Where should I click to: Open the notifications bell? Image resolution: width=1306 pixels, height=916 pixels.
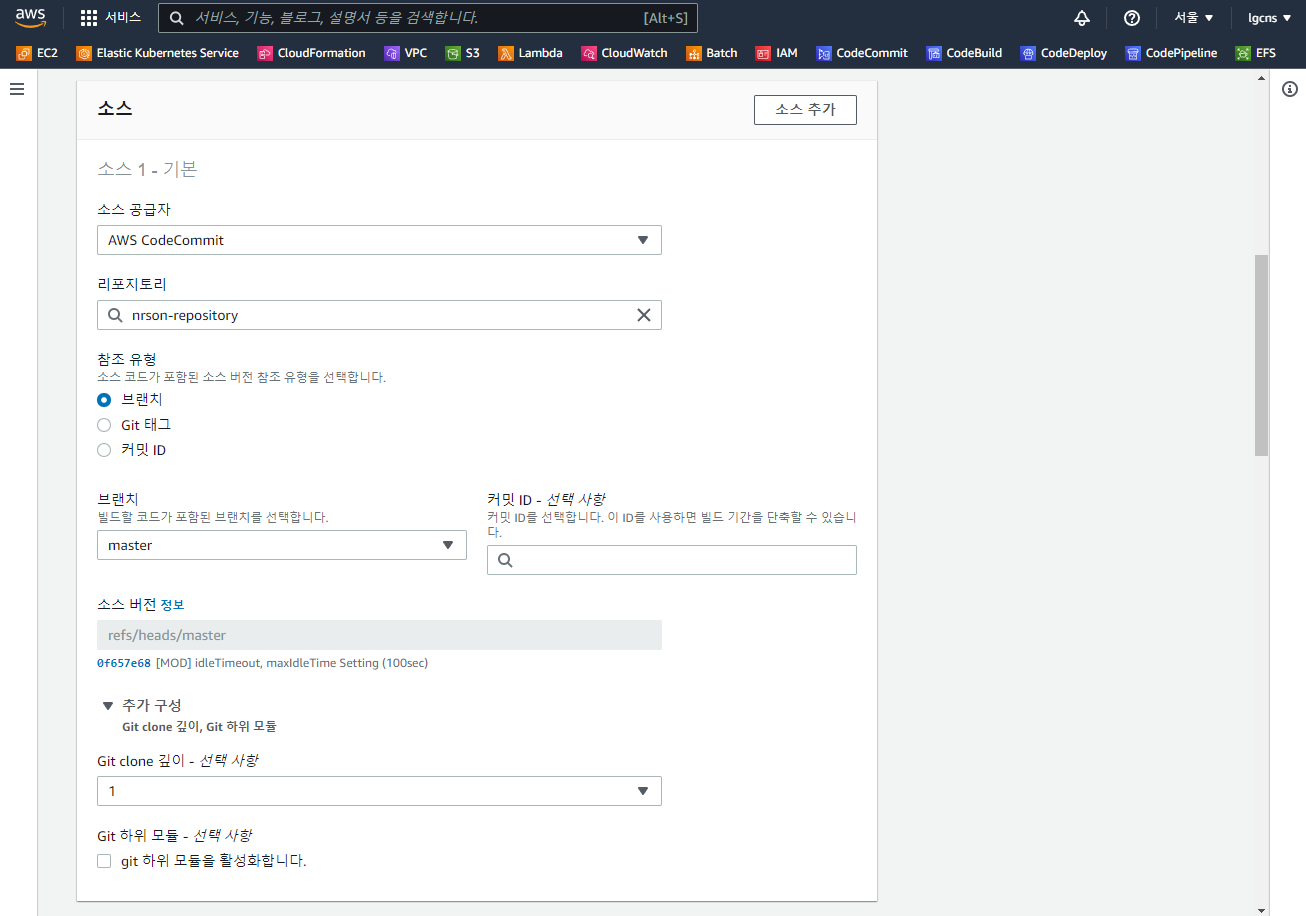[x=1082, y=18]
